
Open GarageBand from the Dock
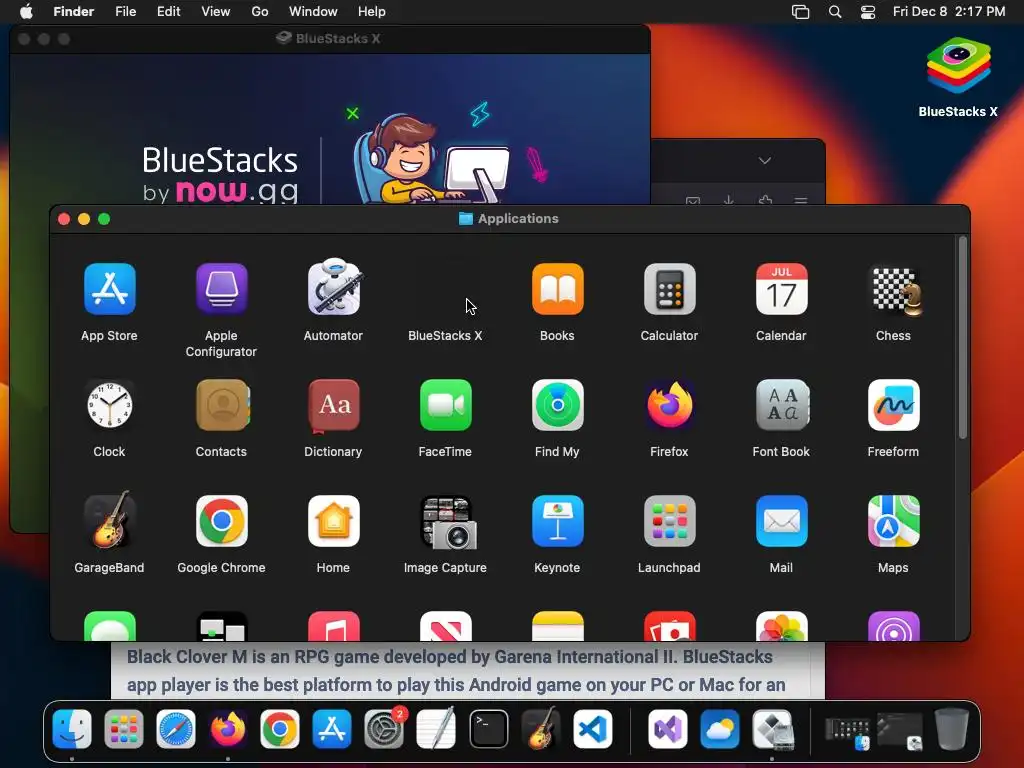pyautogui.click(x=541, y=728)
